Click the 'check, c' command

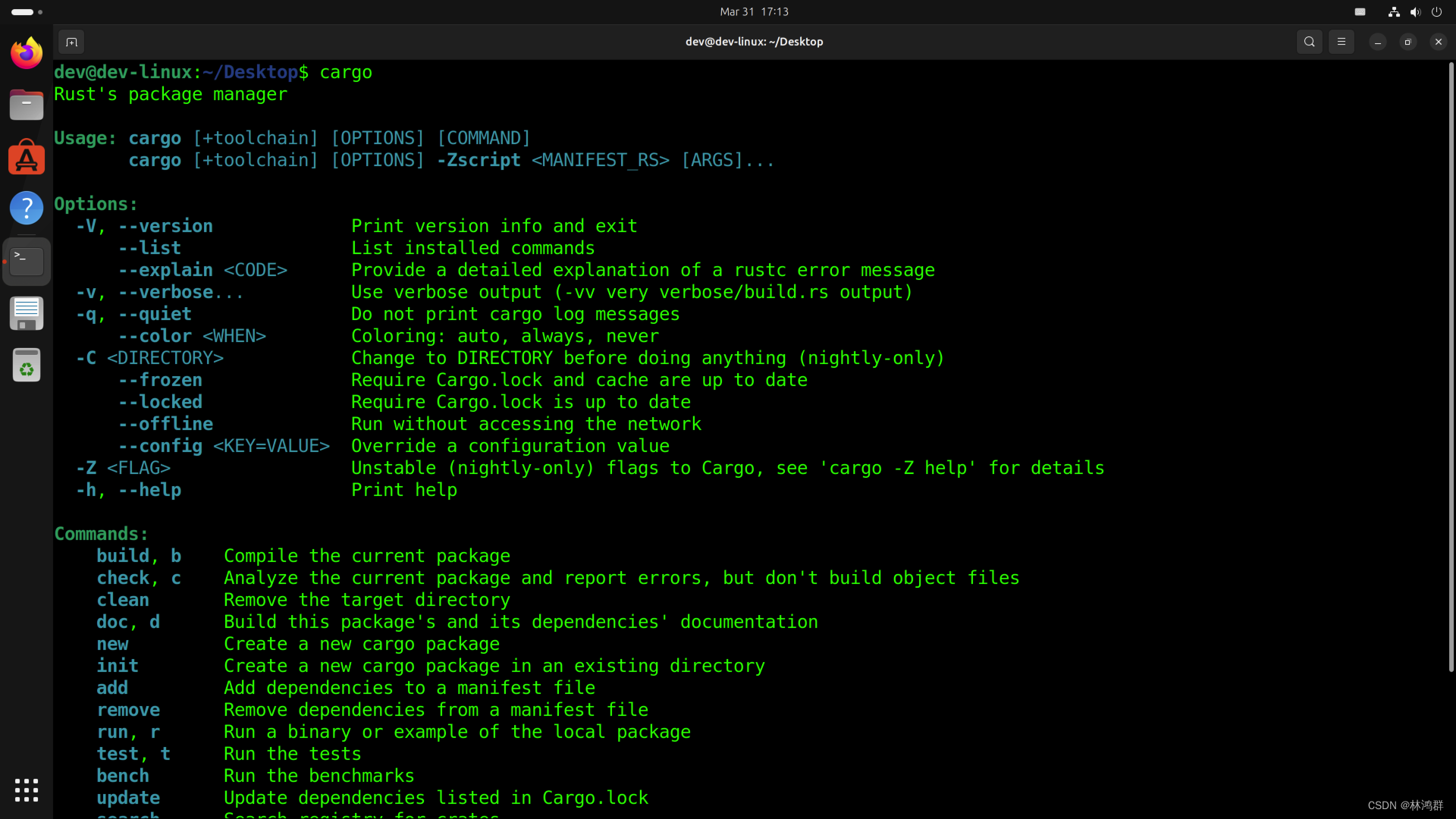click(139, 578)
